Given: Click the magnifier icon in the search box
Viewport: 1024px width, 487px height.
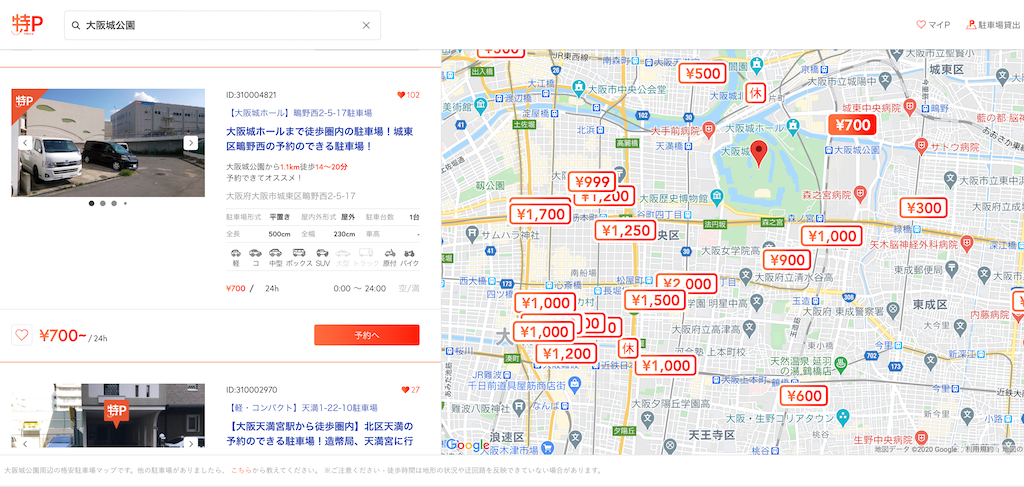Looking at the screenshot, I should (76, 25).
